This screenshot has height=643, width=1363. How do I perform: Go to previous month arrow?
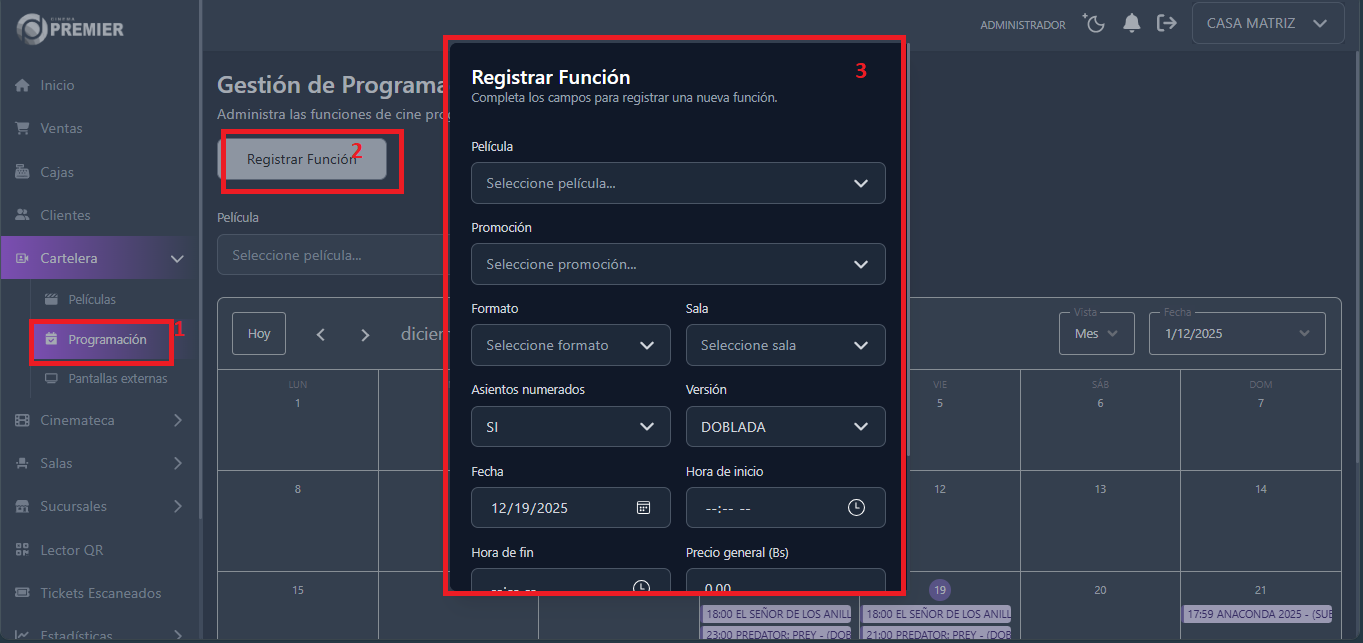pyautogui.click(x=321, y=335)
